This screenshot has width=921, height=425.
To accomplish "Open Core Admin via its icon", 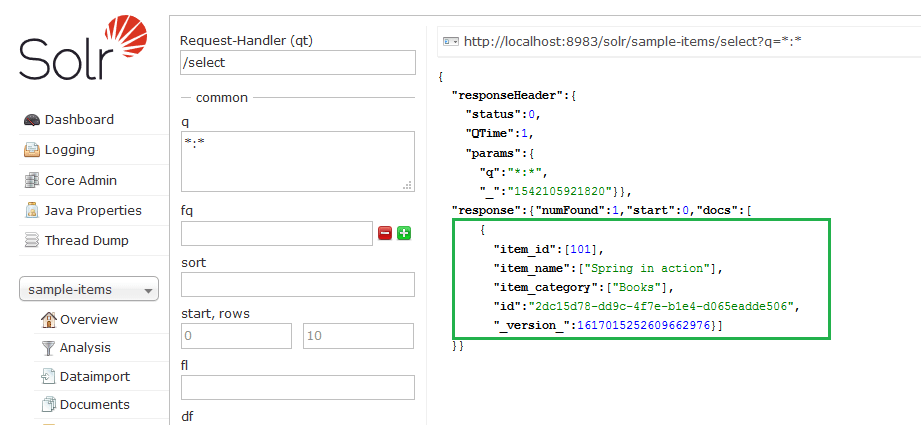I will tap(31, 181).
